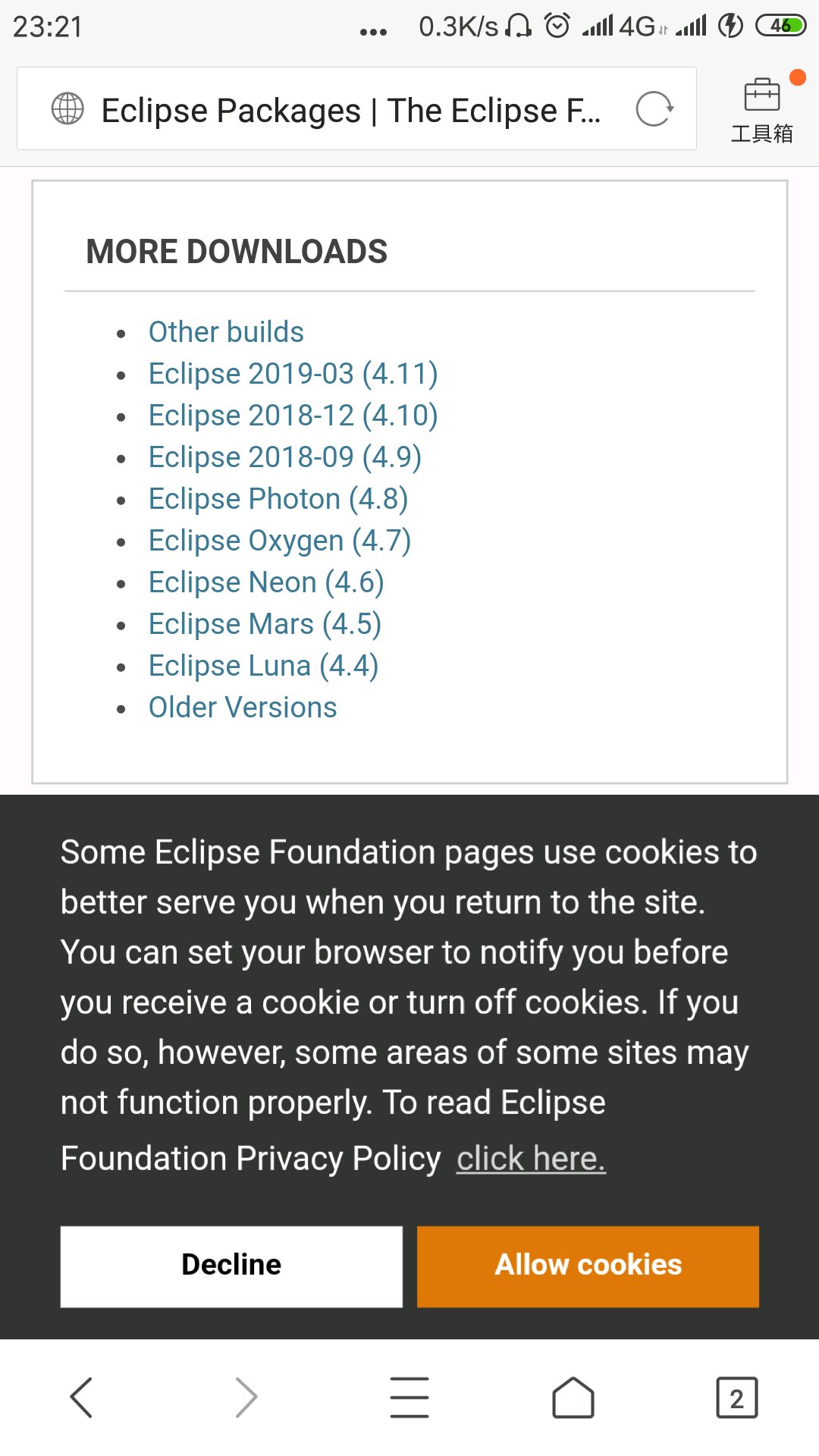Tap the globe site icon
This screenshot has height=1456, width=819.
click(67, 108)
